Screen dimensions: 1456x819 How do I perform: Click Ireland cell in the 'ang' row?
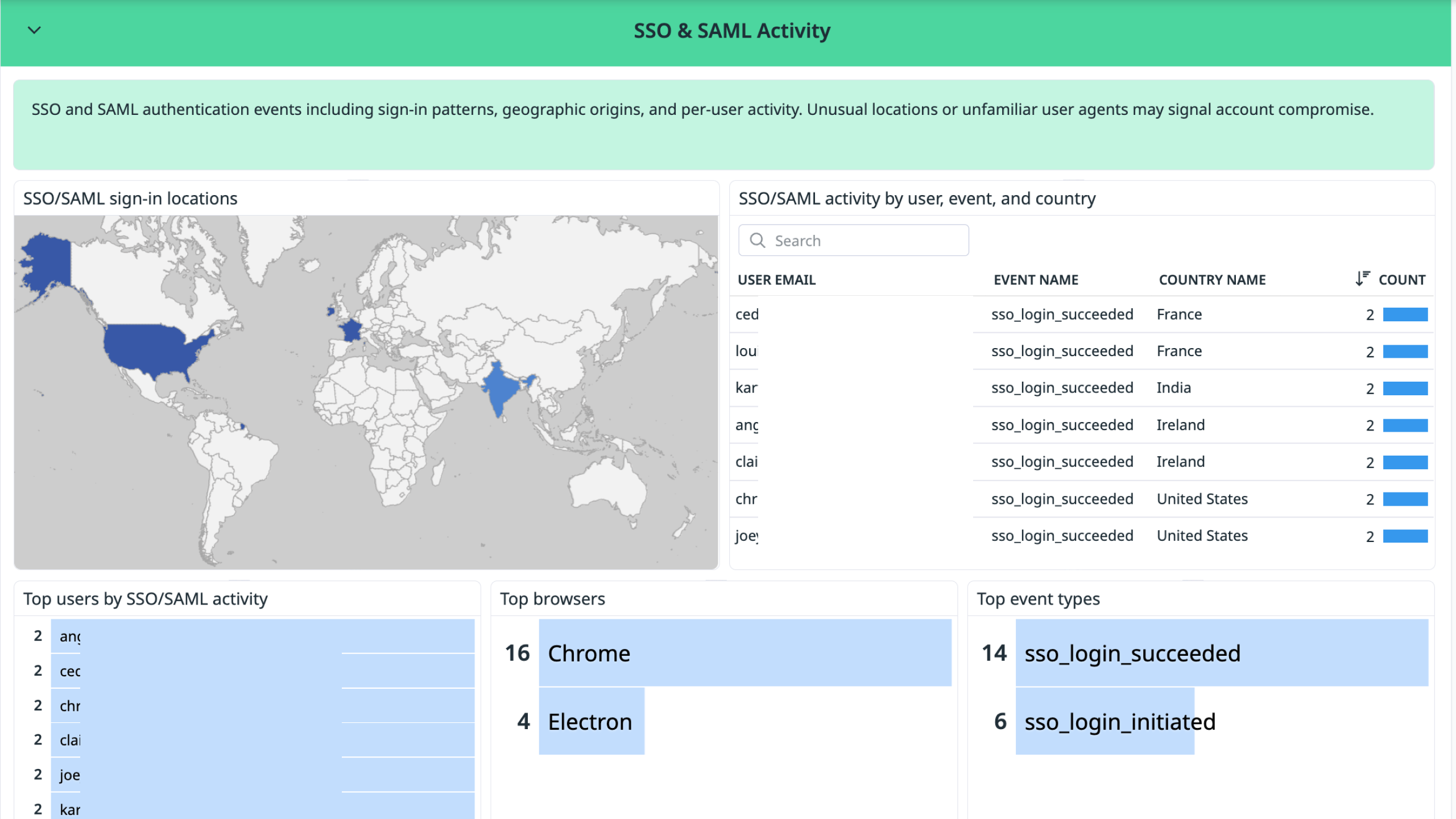coord(1181,425)
